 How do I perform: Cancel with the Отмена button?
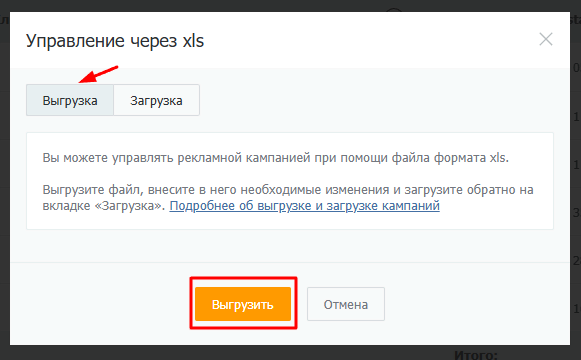(x=346, y=304)
